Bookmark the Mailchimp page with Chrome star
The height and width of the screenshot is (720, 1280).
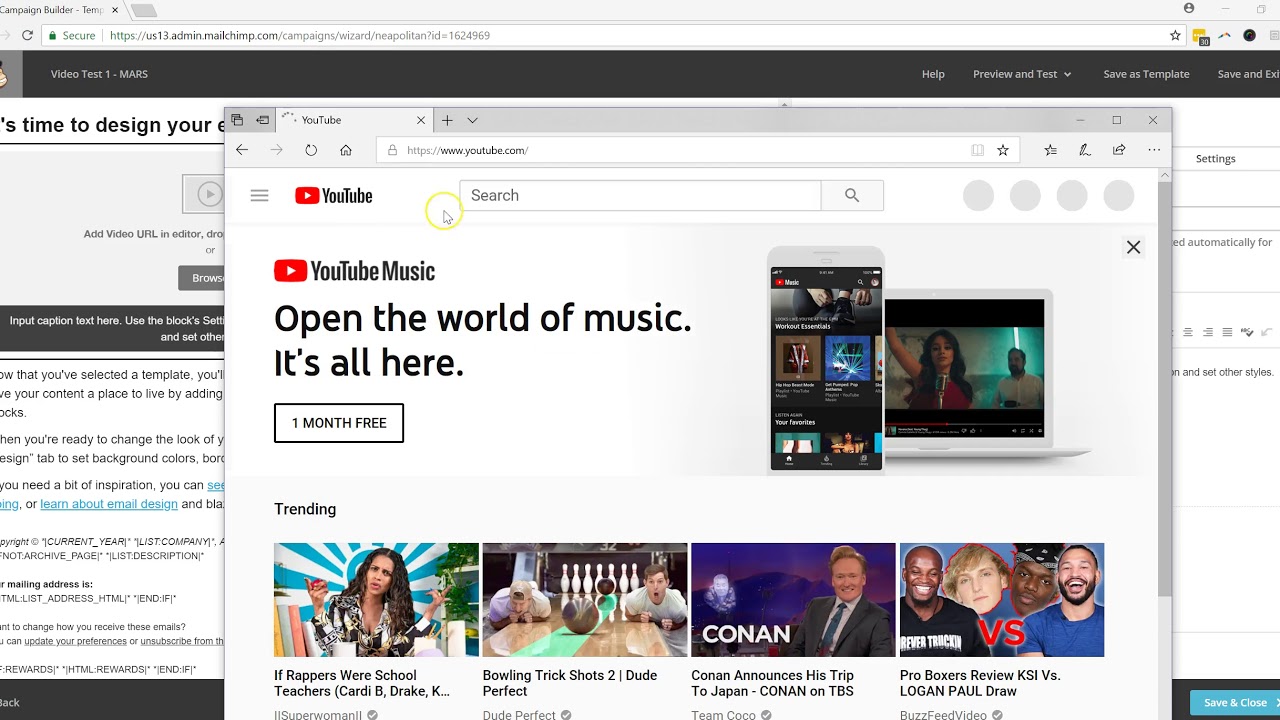1175,35
